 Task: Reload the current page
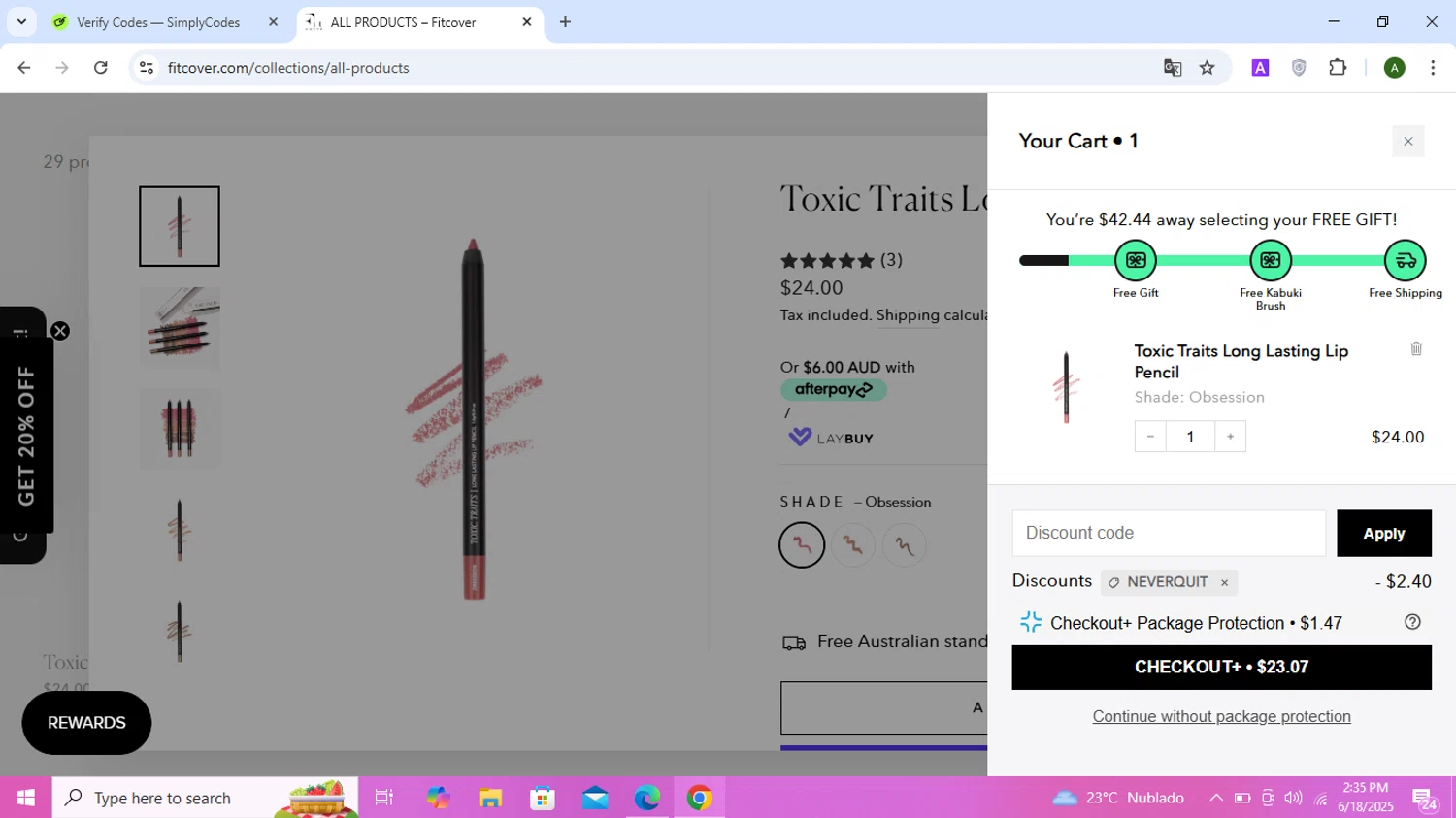click(100, 68)
